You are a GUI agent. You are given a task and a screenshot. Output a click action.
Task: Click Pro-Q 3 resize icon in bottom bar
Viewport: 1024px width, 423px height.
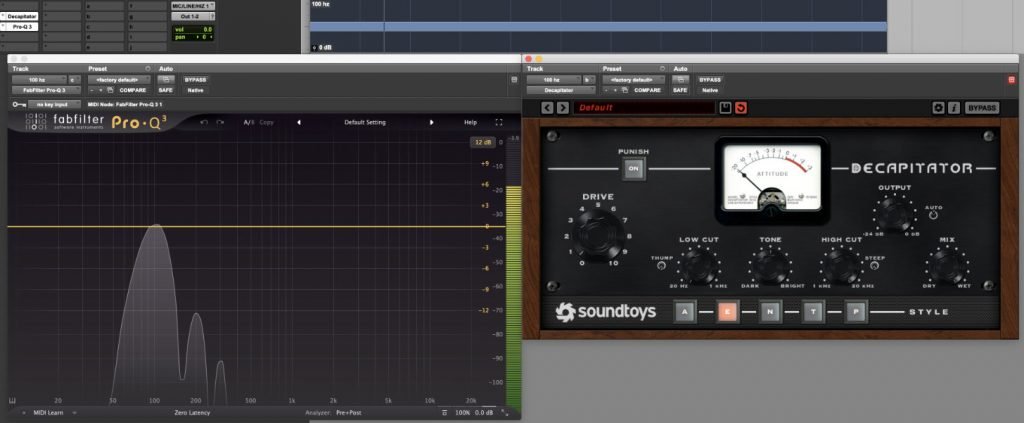(x=504, y=413)
